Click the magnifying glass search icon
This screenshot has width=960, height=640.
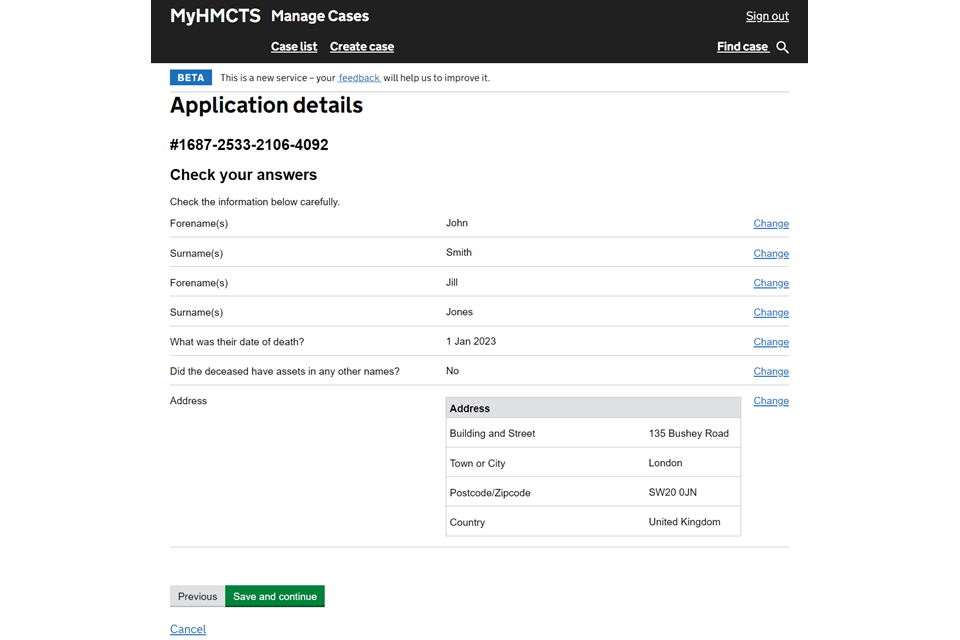pos(782,47)
